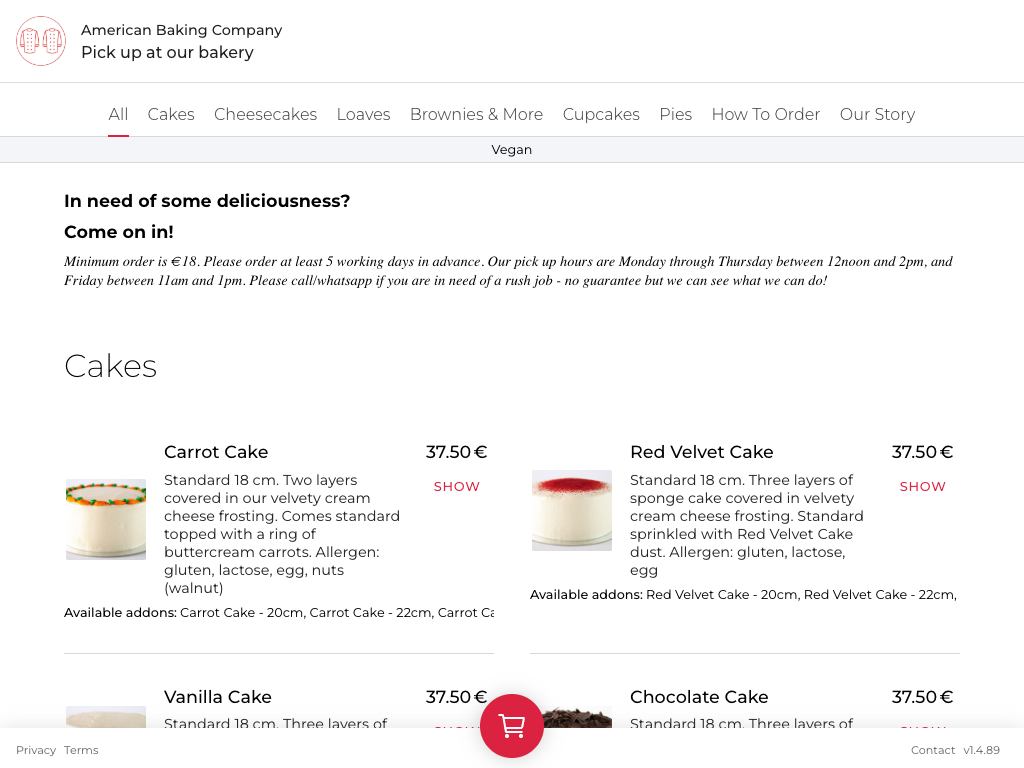Open the Terms link in footer
Viewport: 1024px width, 768px height.
[81, 750]
